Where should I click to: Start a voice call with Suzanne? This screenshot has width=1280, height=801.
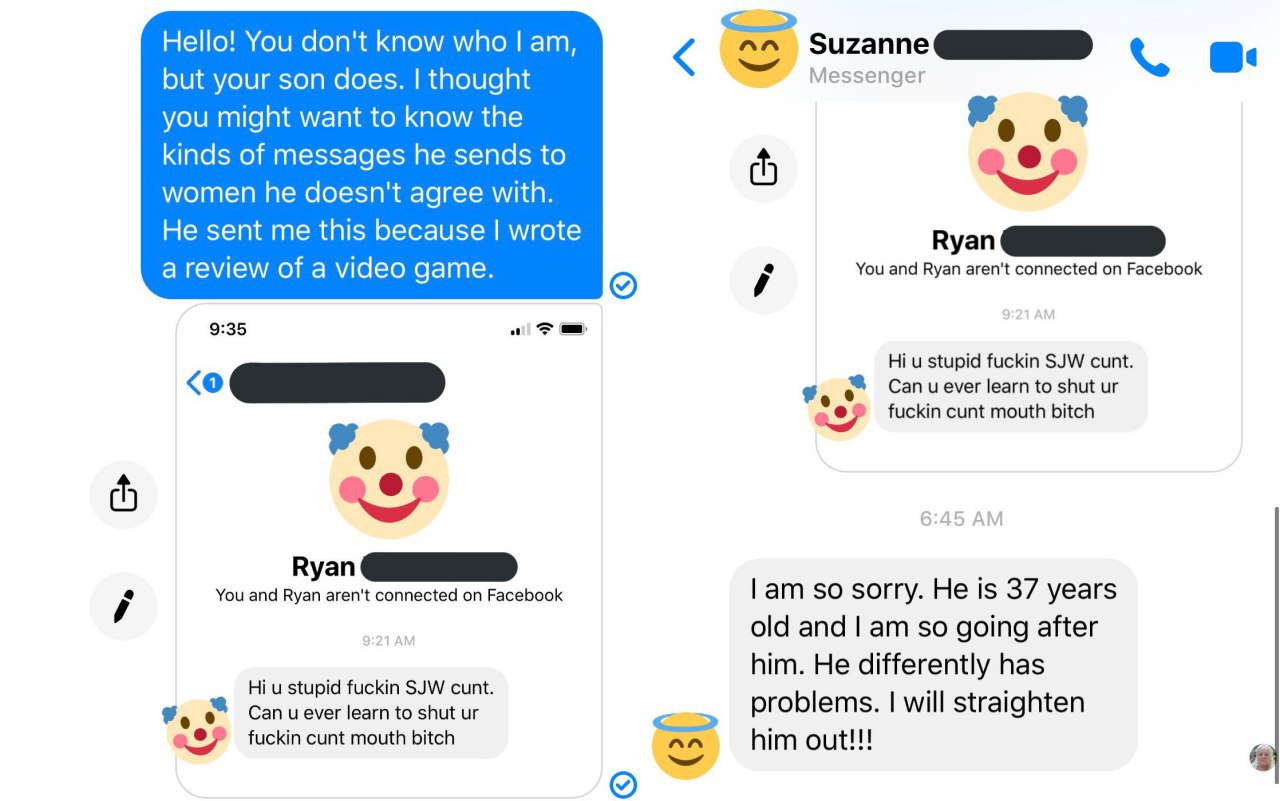tap(1149, 57)
